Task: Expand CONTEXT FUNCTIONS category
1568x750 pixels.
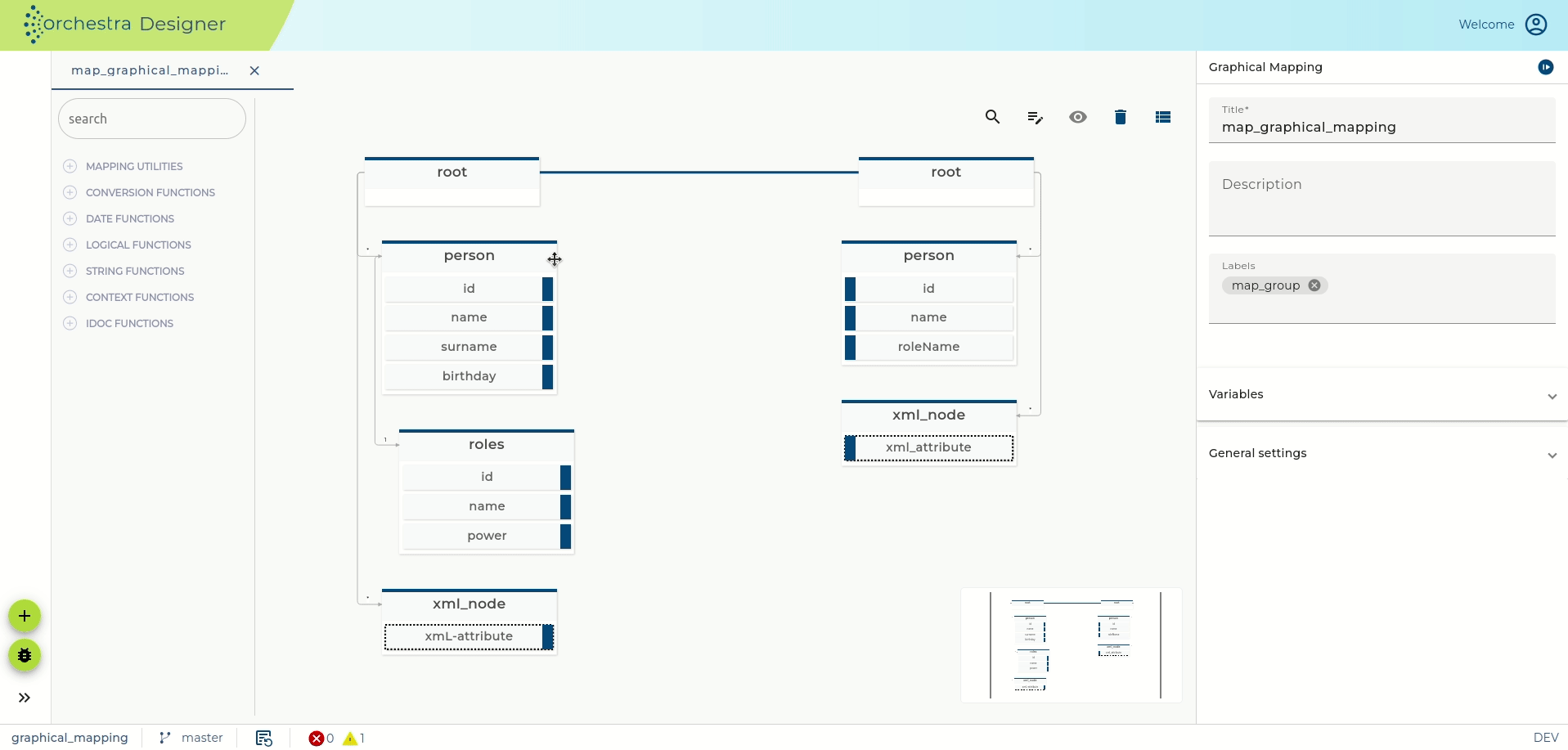Action: tap(70, 297)
